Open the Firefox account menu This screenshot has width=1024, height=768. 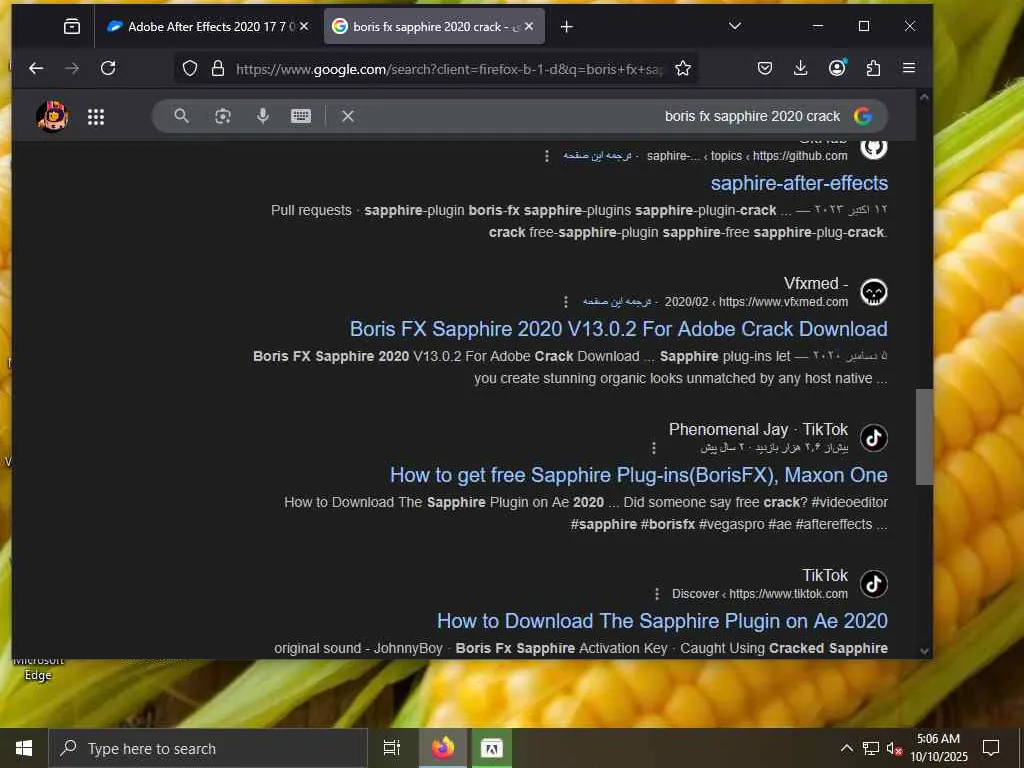(x=837, y=68)
